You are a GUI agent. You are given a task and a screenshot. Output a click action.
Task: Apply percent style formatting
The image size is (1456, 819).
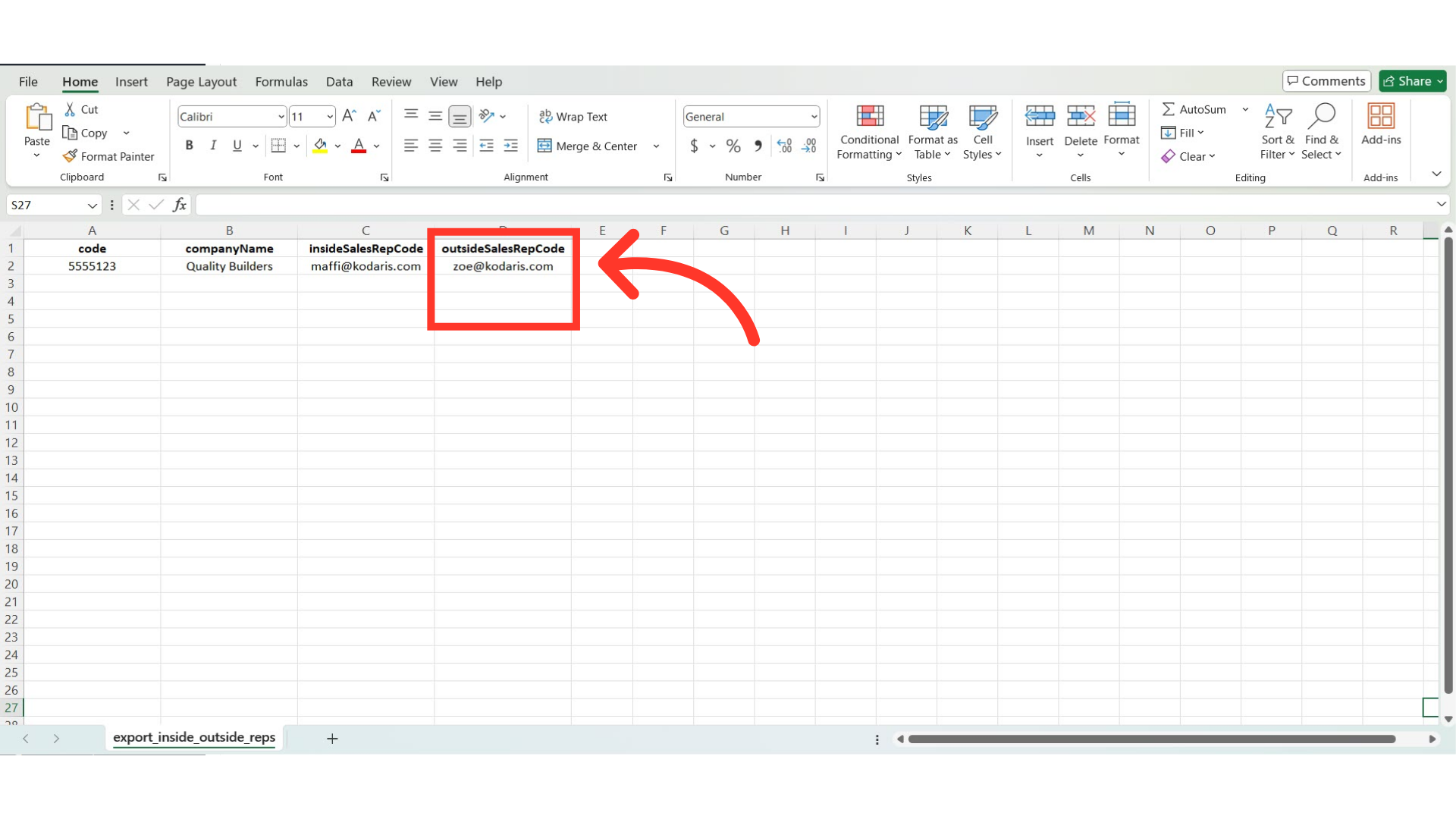[733, 146]
